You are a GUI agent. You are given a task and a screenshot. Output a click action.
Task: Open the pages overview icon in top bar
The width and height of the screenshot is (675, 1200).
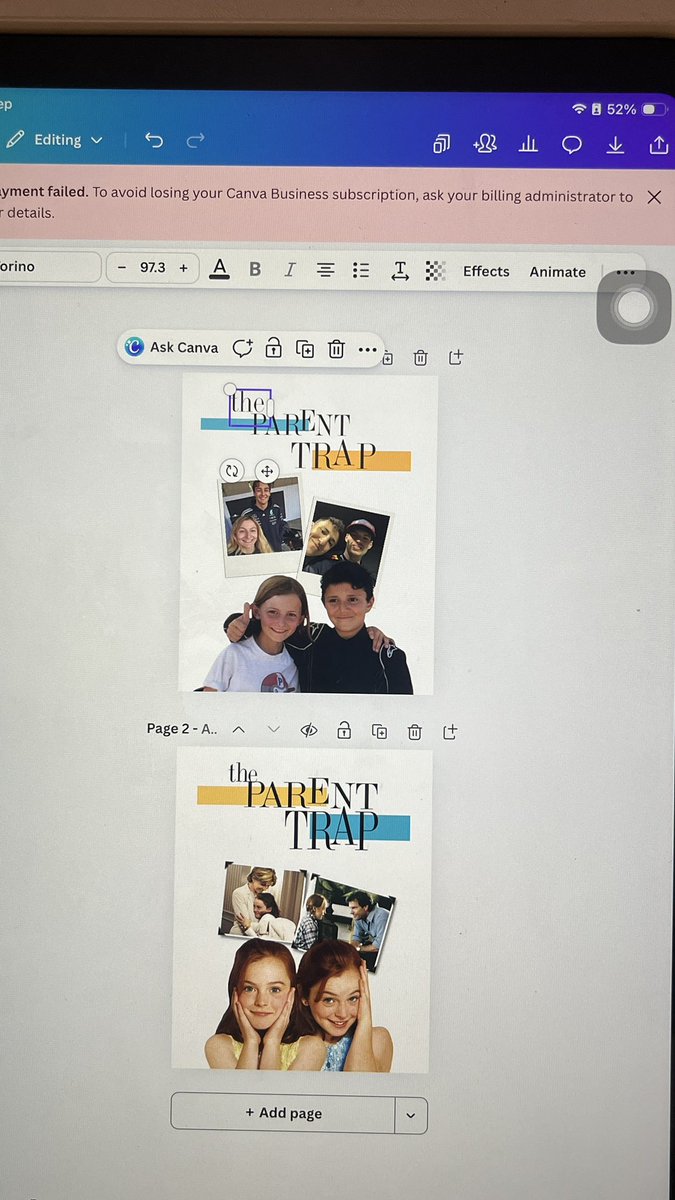[441, 144]
